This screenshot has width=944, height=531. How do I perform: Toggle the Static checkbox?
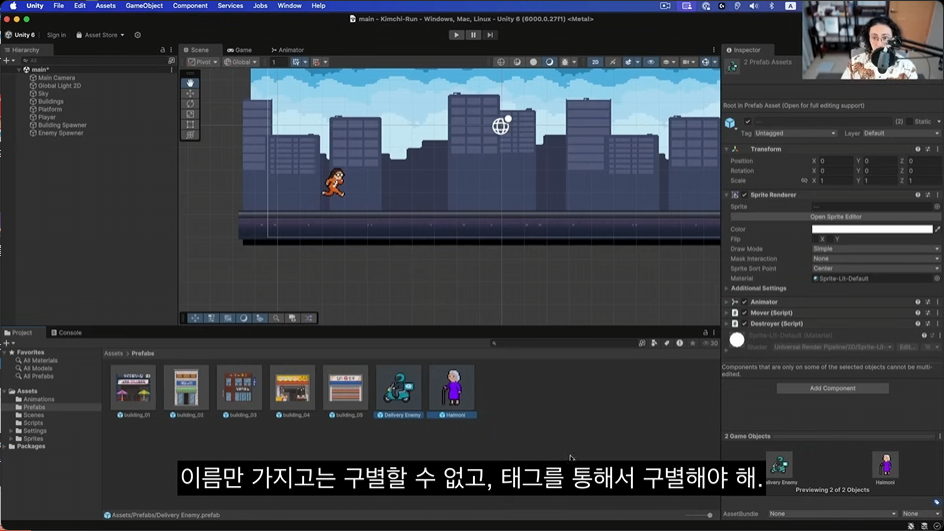909,122
